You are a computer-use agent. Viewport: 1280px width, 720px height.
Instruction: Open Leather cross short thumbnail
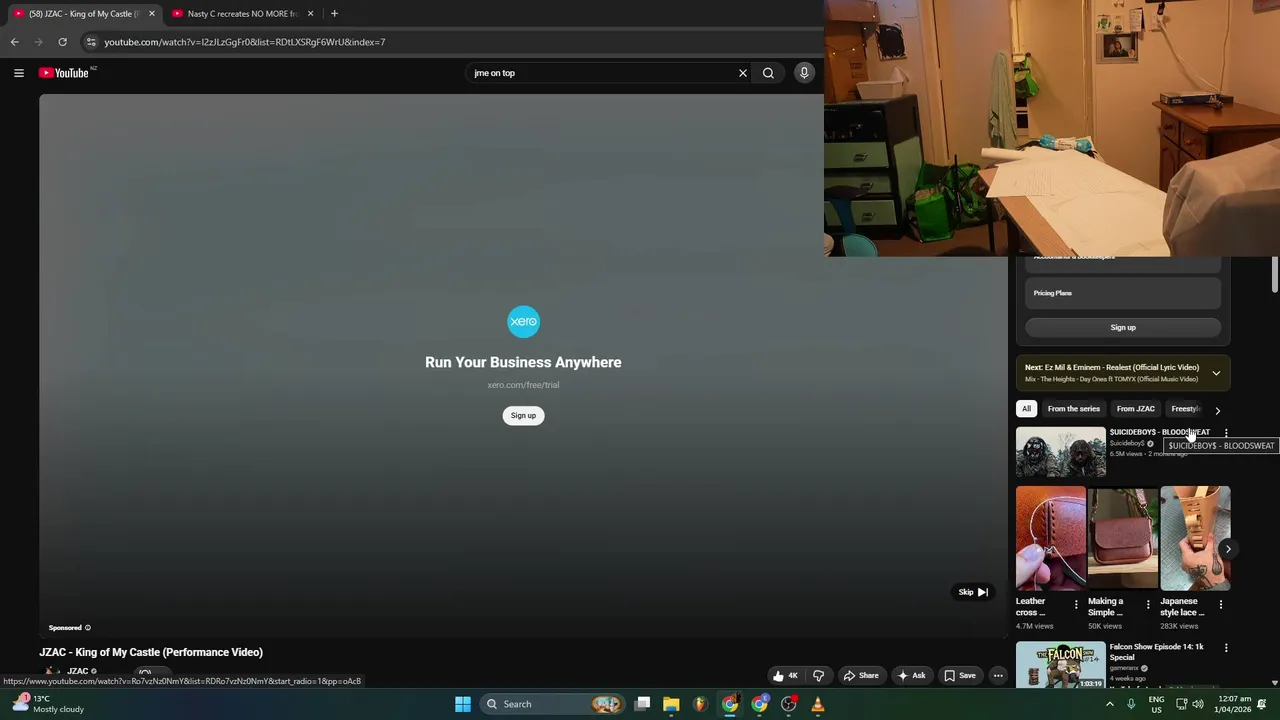click(x=1051, y=538)
